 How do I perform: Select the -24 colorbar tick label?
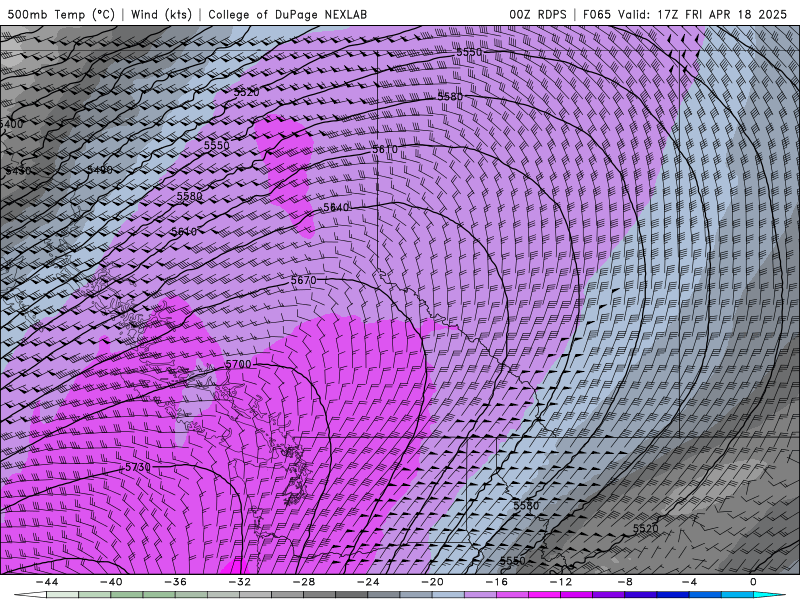coord(368,582)
